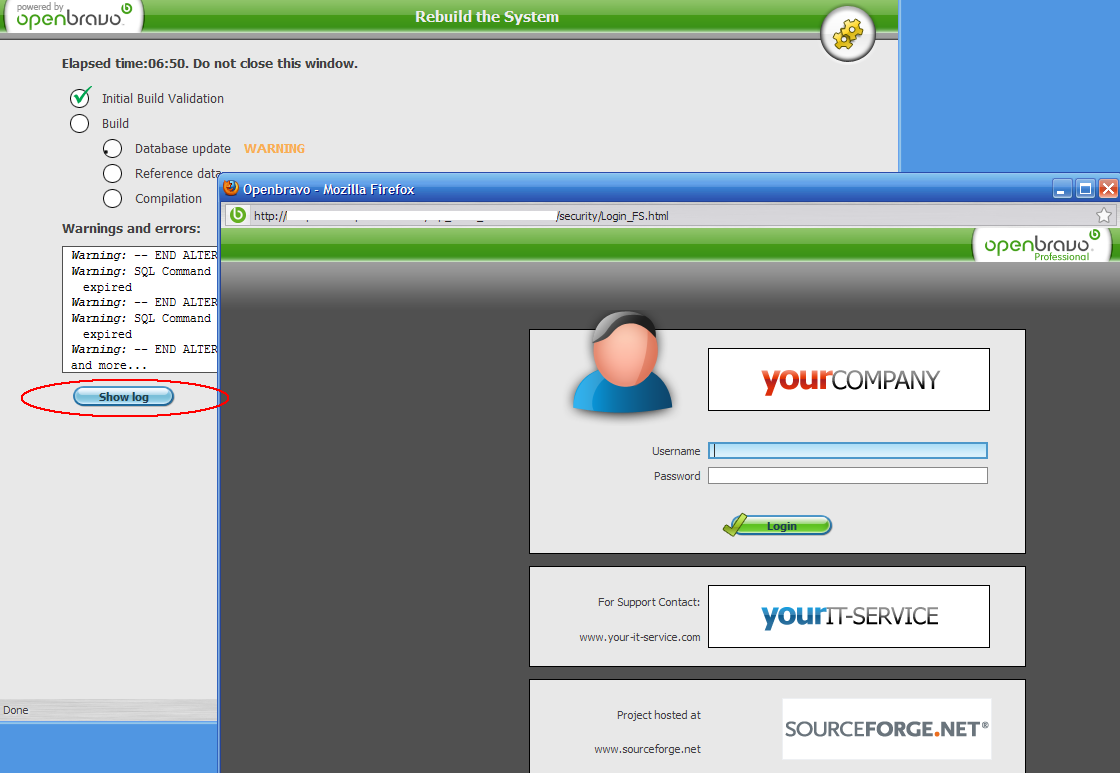The height and width of the screenshot is (779, 1120).
Task: Click the bookmark star in Firefox address bar
Action: point(1104,215)
